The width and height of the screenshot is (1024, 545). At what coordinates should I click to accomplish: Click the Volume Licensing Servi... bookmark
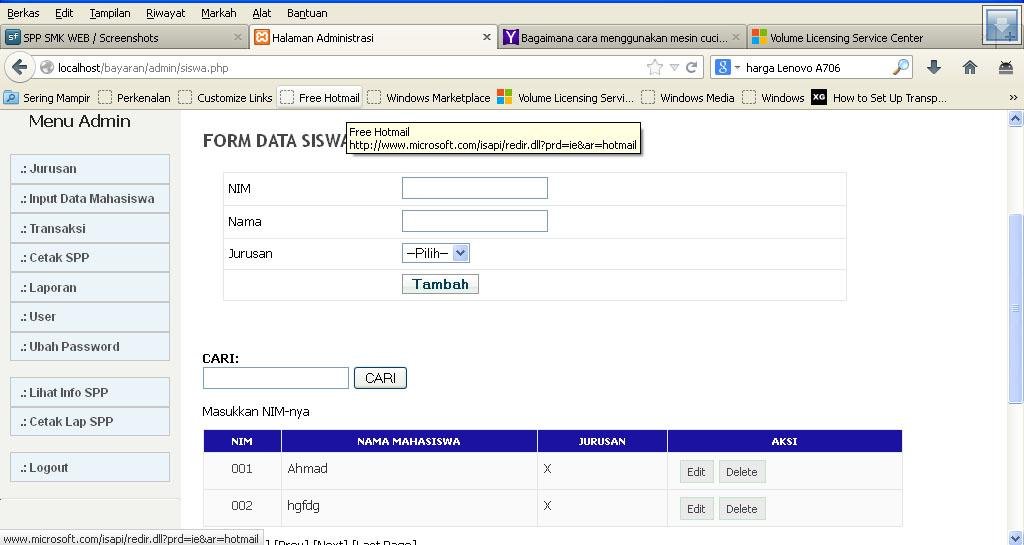pyautogui.click(x=566, y=98)
